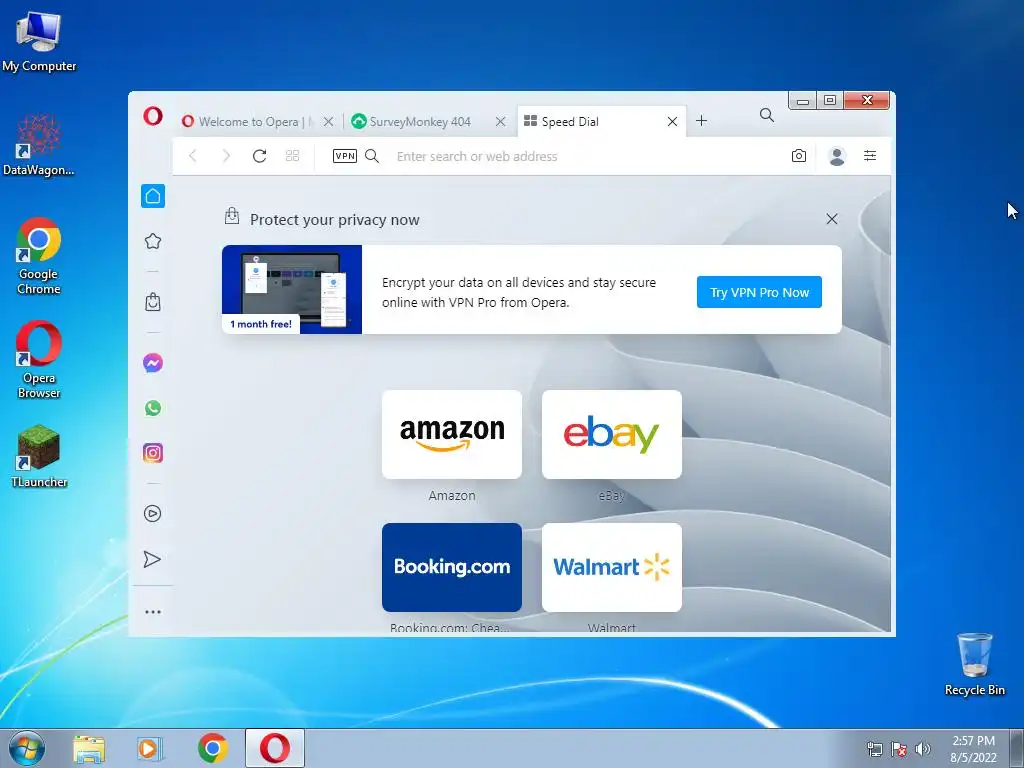Open the user account profile icon
The image size is (1024, 768).
837,156
